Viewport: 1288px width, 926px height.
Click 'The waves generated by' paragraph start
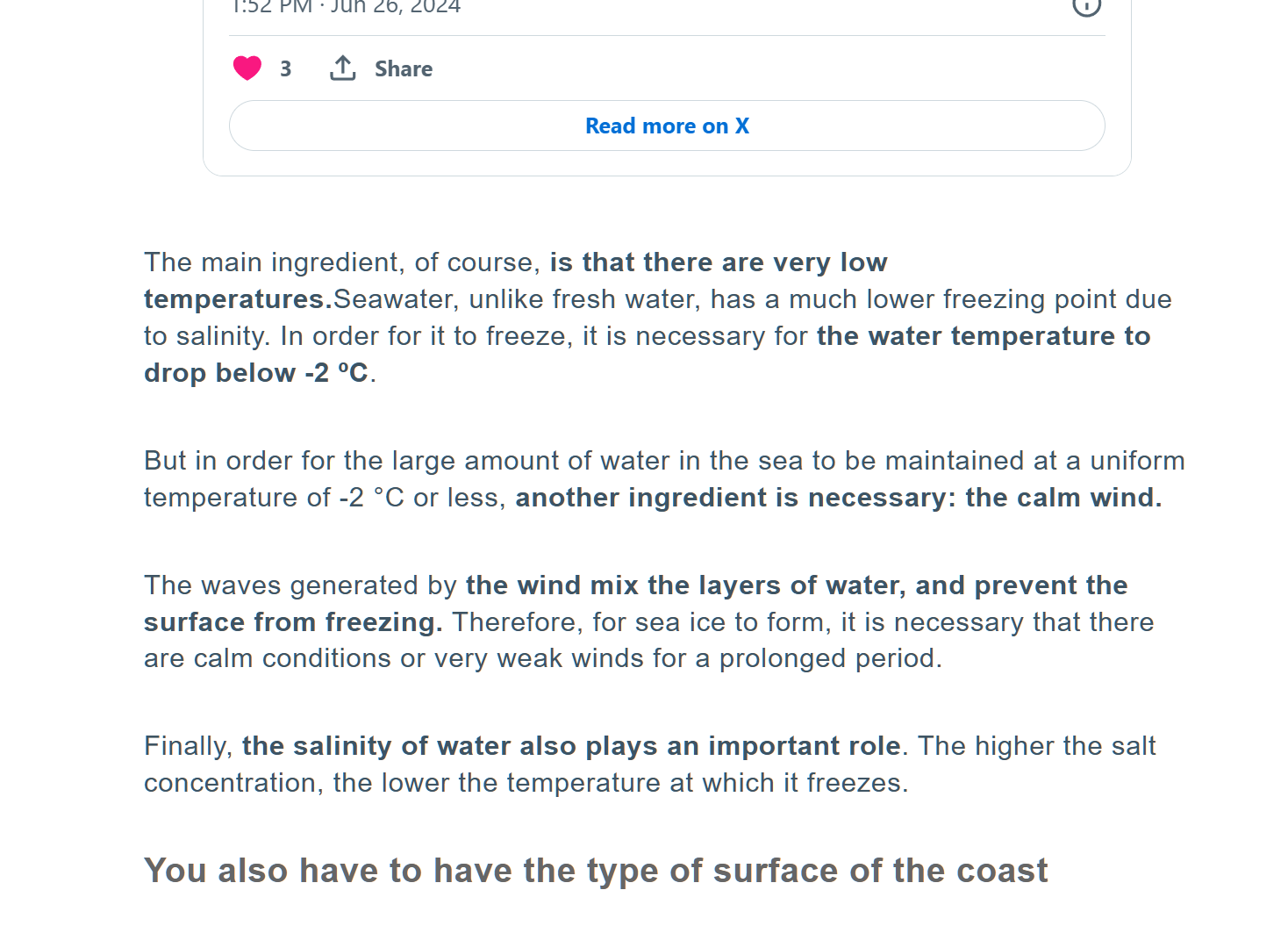tap(300, 585)
